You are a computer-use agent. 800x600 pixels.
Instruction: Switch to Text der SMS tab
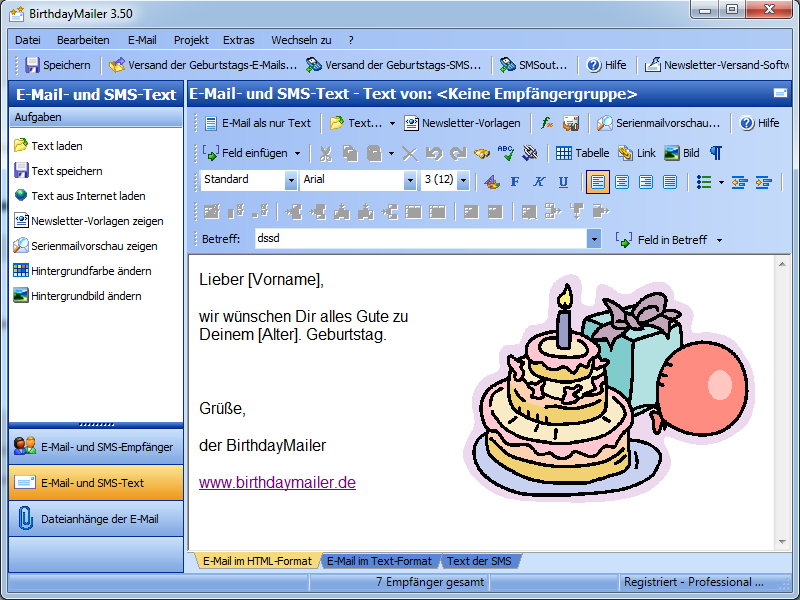[x=479, y=561]
